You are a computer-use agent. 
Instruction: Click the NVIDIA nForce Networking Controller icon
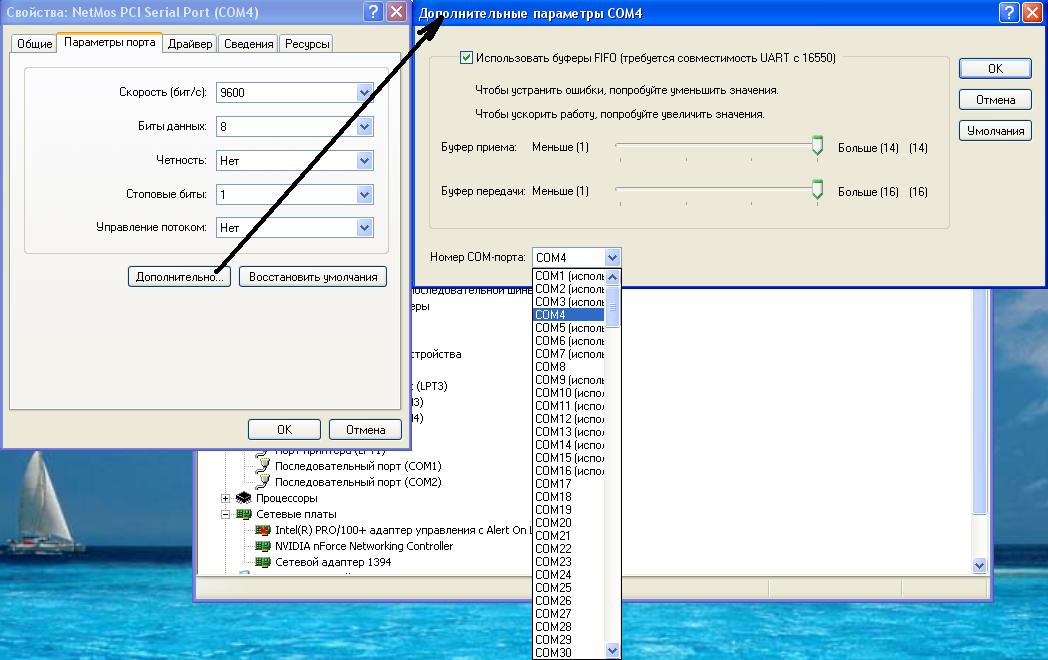tap(263, 546)
